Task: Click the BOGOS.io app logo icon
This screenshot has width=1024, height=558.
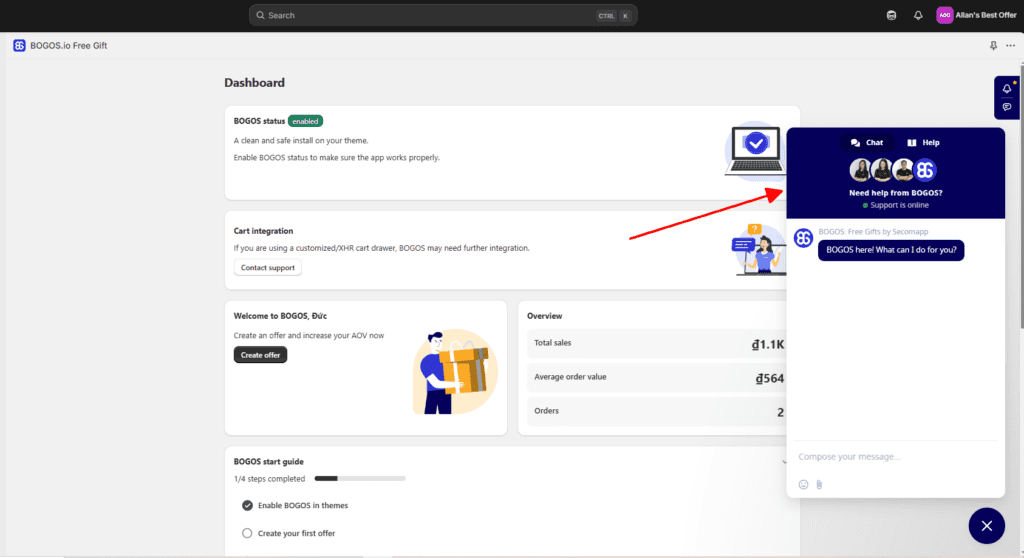Action: [x=19, y=46]
